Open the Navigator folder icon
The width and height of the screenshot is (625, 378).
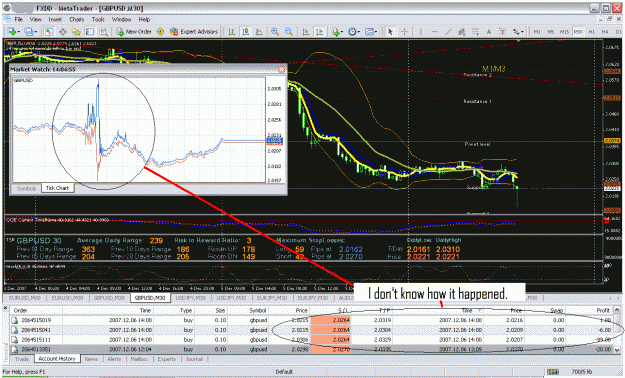(x=76, y=32)
